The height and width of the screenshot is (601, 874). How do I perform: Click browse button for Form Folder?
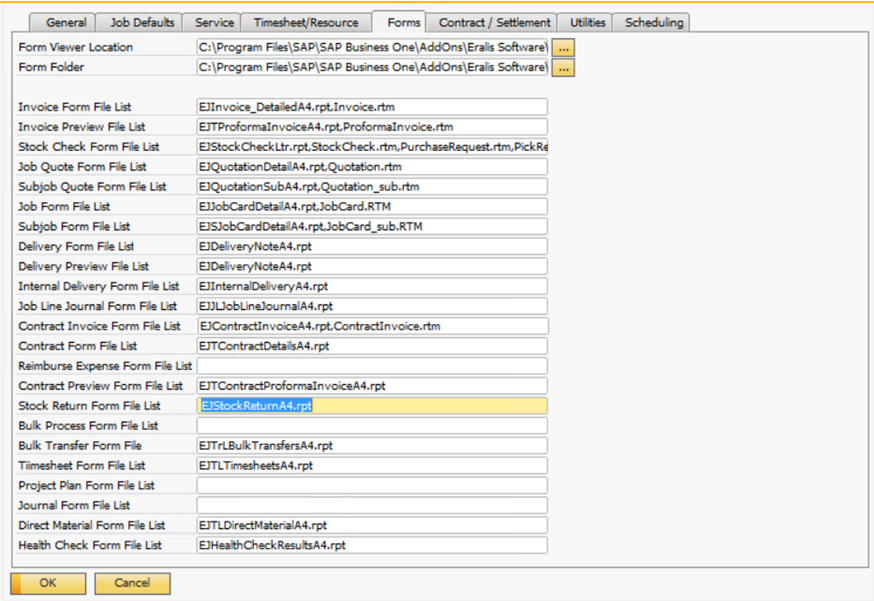(564, 68)
